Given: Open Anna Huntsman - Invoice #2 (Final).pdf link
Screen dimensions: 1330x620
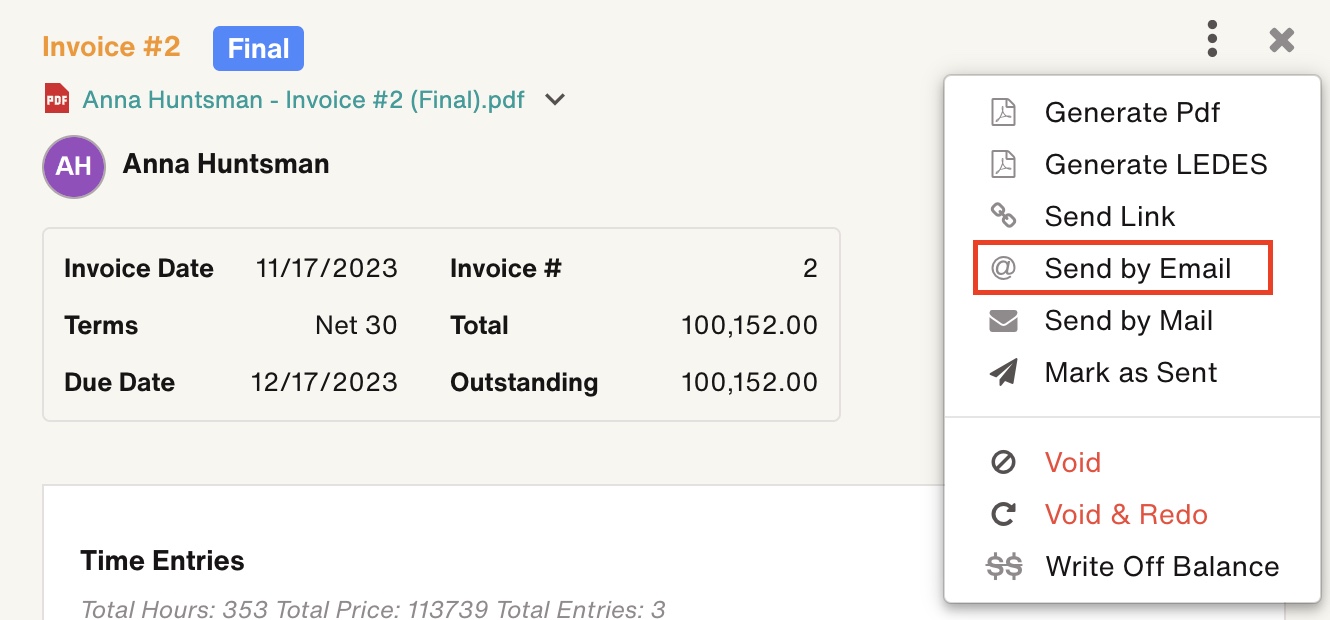Looking at the screenshot, I should click(x=303, y=100).
